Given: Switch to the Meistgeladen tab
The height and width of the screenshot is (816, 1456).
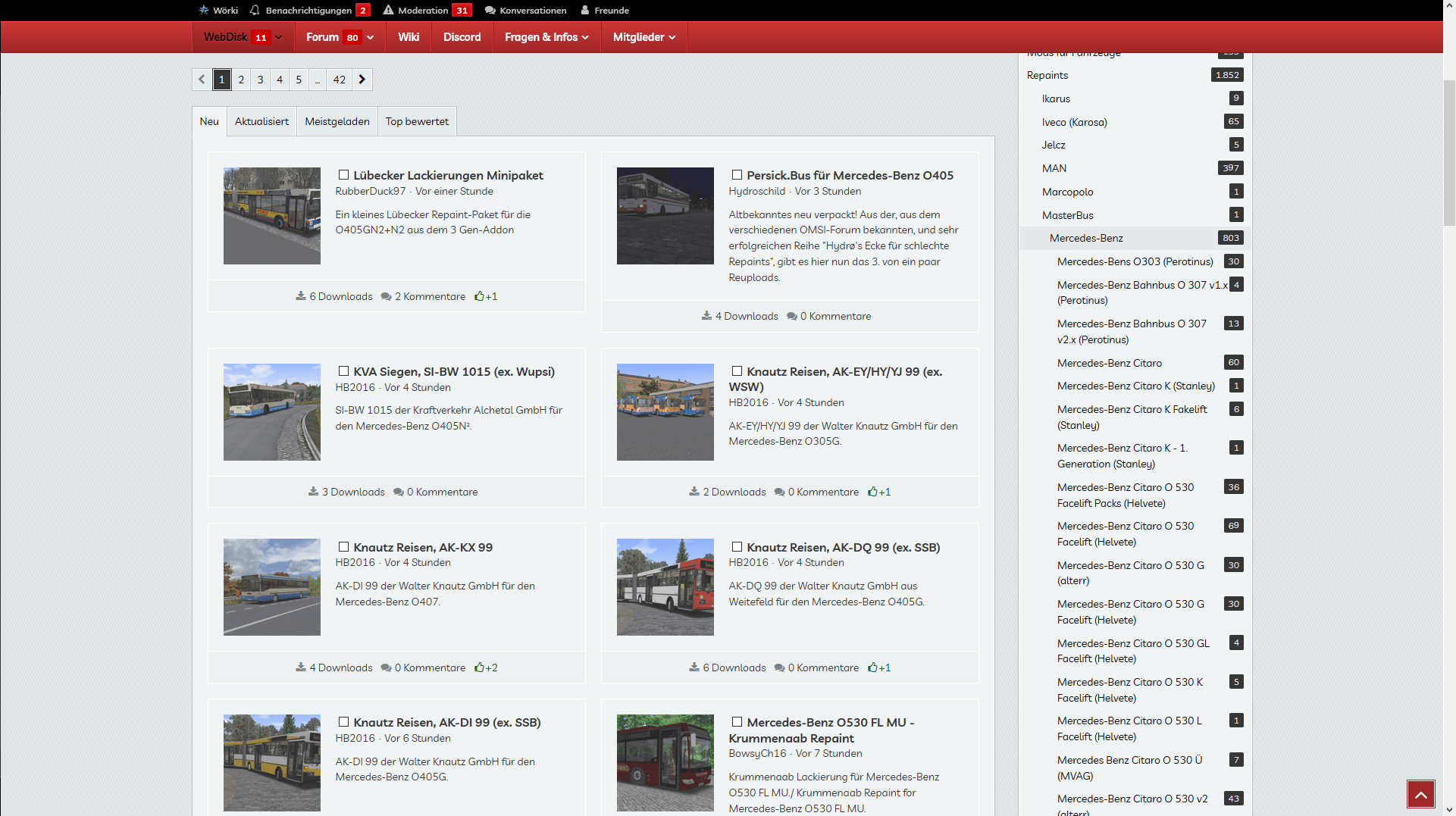Looking at the screenshot, I should pyautogui.click(x=337, y=121).
